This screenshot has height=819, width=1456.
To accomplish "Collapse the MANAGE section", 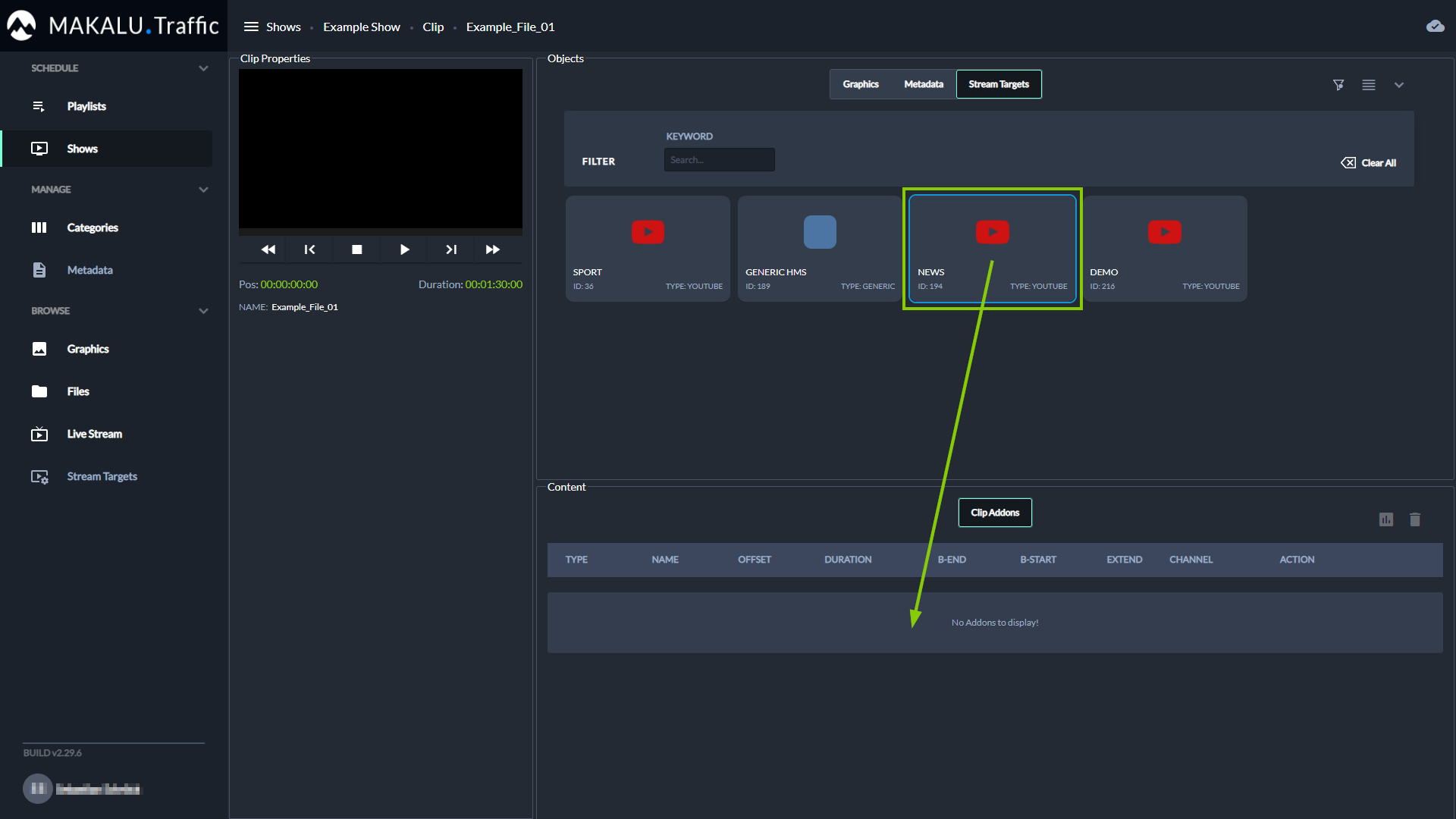I will tap(203, 190).
